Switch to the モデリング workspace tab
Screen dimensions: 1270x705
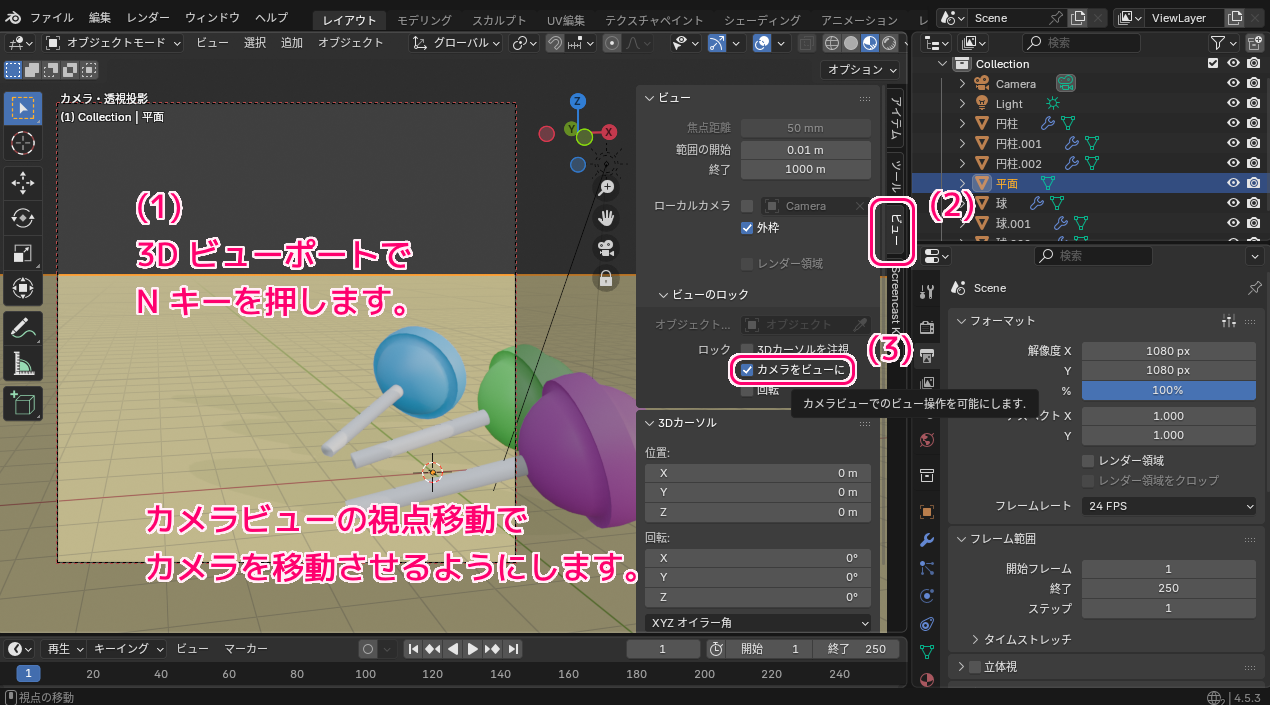[424, 20]
